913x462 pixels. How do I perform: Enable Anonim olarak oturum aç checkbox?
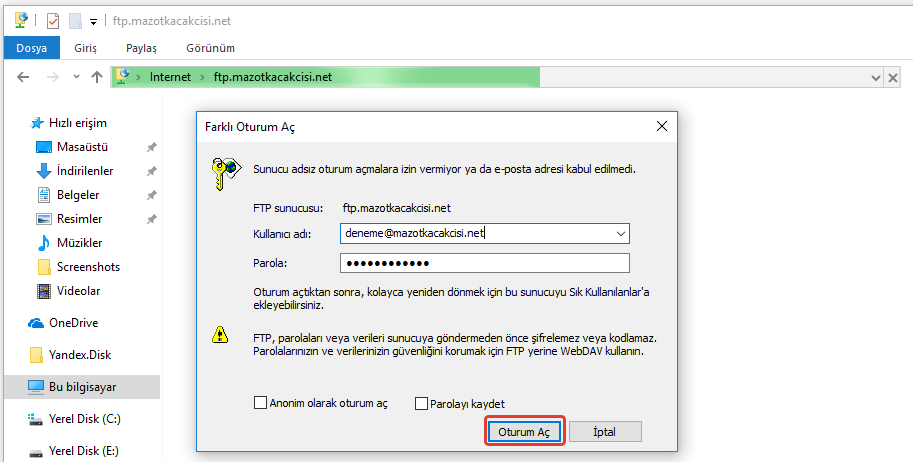point(261,404)
